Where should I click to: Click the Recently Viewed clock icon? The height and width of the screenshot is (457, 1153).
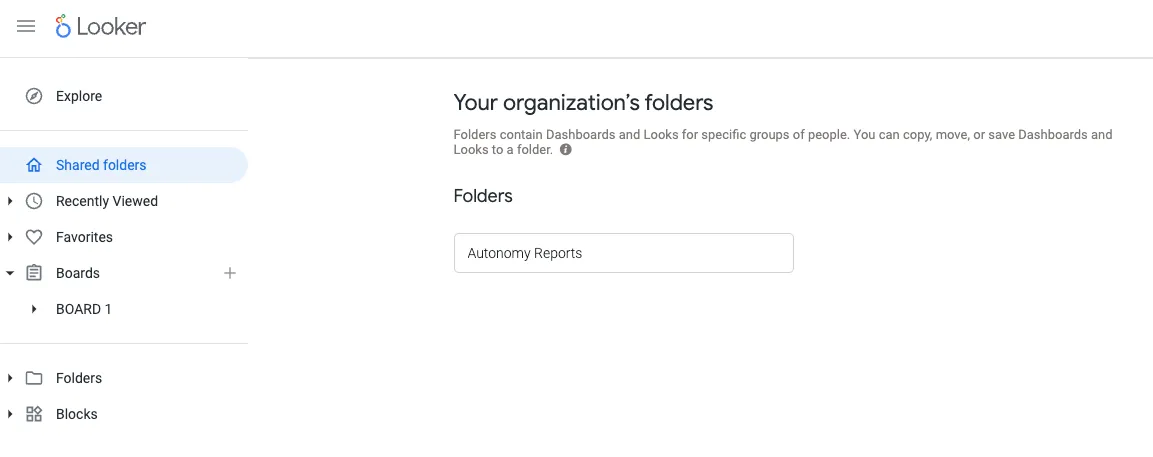tap(34, 202)
